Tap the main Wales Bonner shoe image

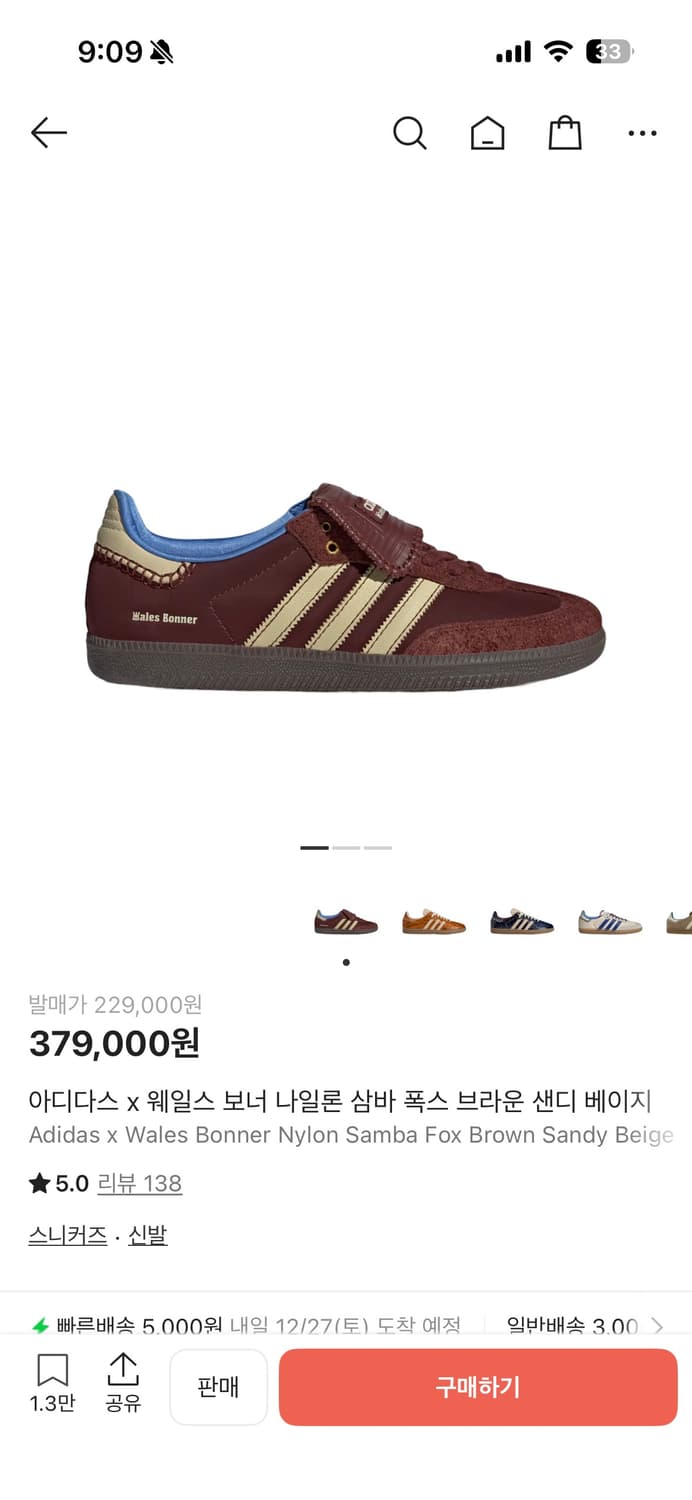click(346, 585)
